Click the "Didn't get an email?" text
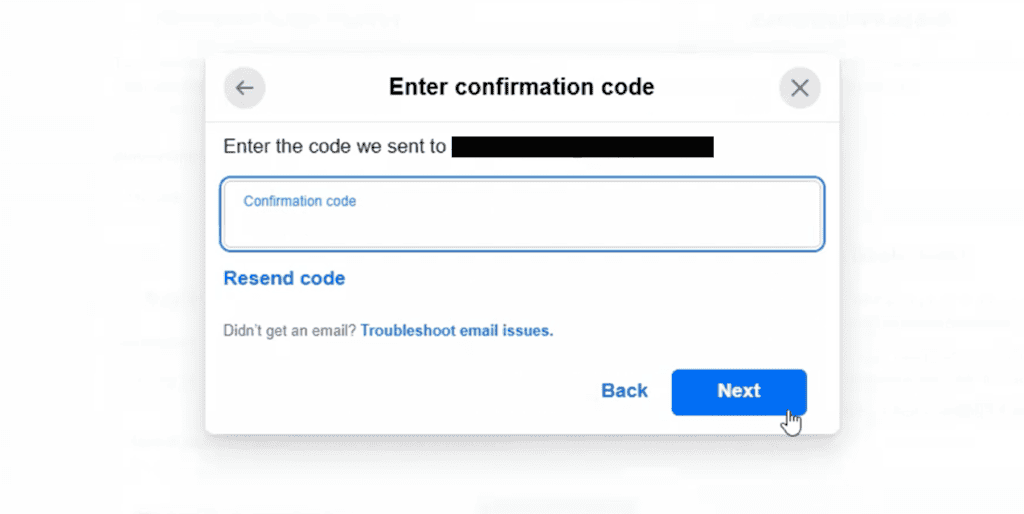The height and width of the screenshot is (514, 1024). [x=289, y=330]
